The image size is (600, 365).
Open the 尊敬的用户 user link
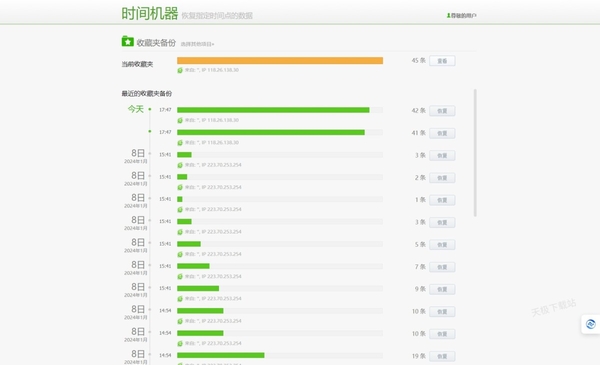pos(463,16)
